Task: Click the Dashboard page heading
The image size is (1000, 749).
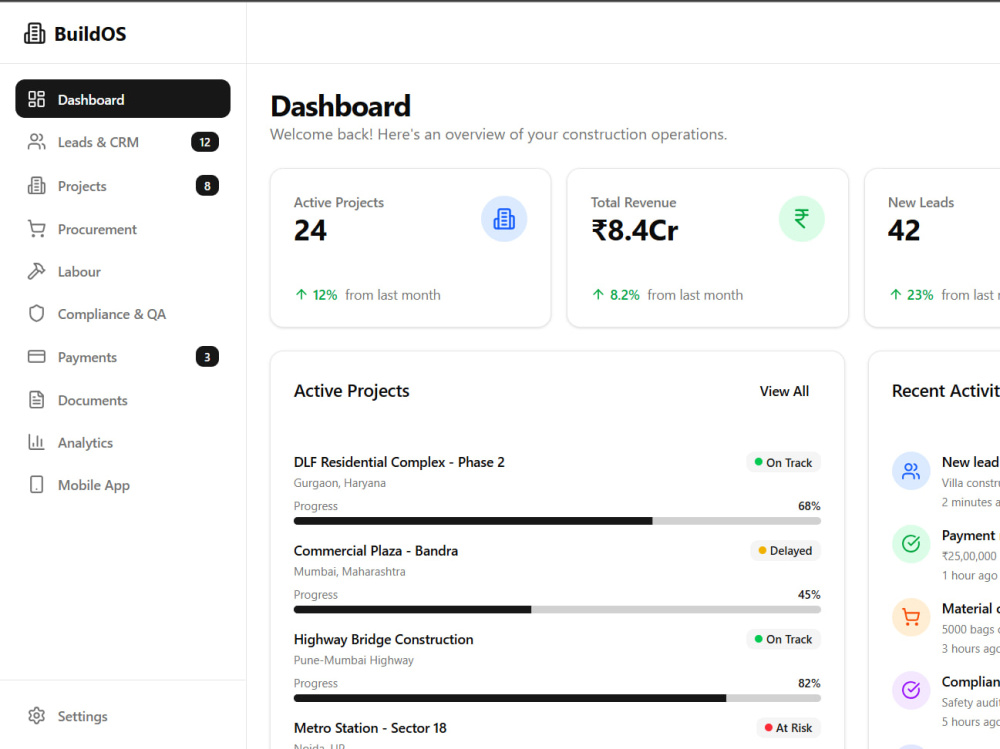Action: coord(341,106)
